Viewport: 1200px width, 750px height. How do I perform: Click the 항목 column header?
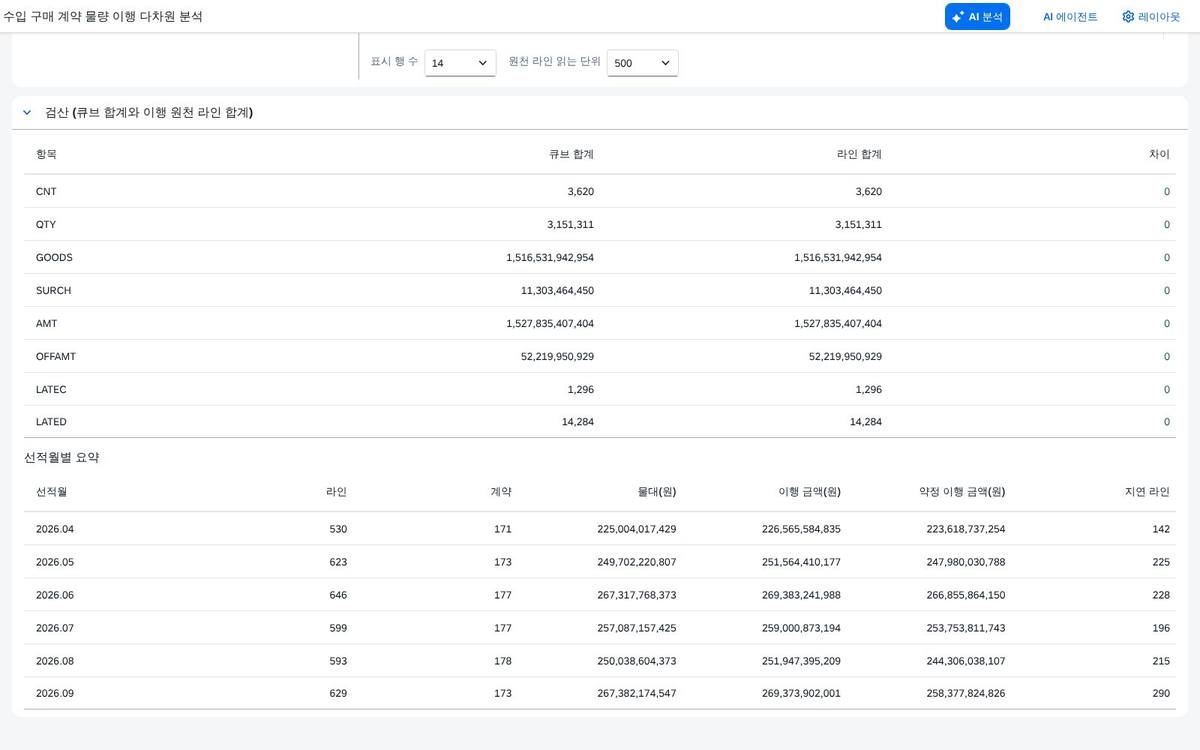point(46,154)
